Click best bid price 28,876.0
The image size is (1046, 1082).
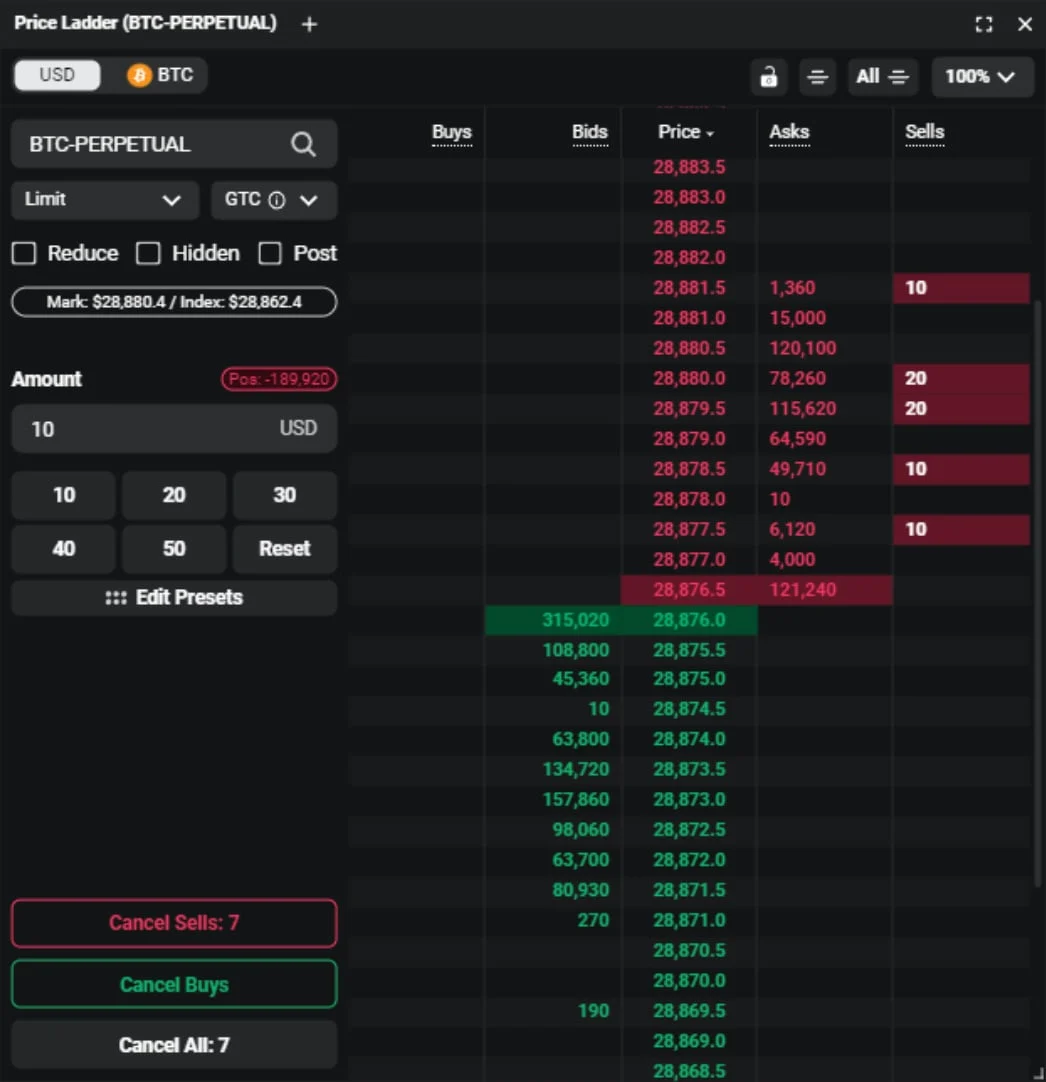click(x=689, y=620)
